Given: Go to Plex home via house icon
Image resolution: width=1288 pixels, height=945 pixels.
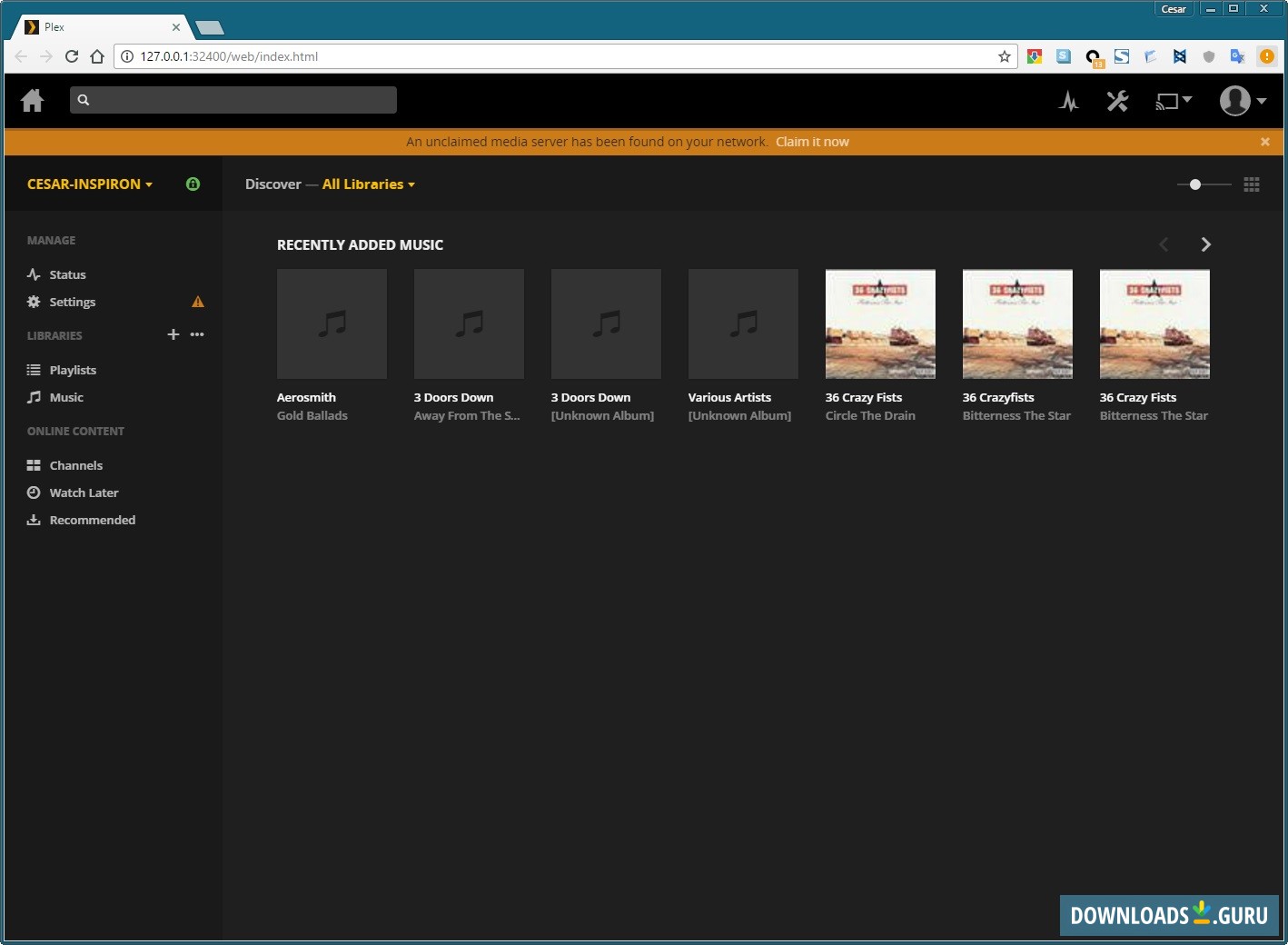Looking at the screenshot, I should [x=33, y=100].
